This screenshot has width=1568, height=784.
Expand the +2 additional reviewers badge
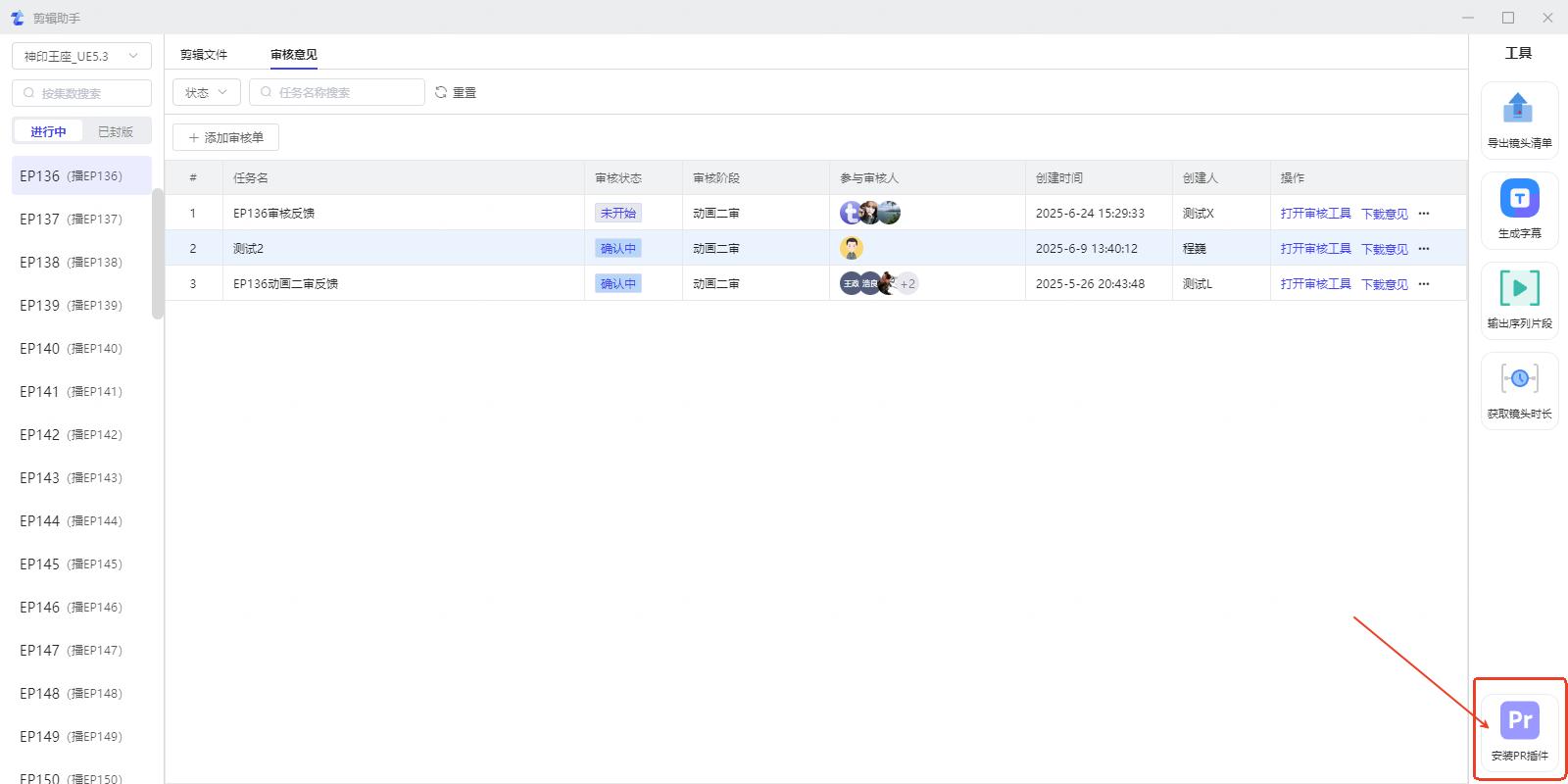[907, 284]
